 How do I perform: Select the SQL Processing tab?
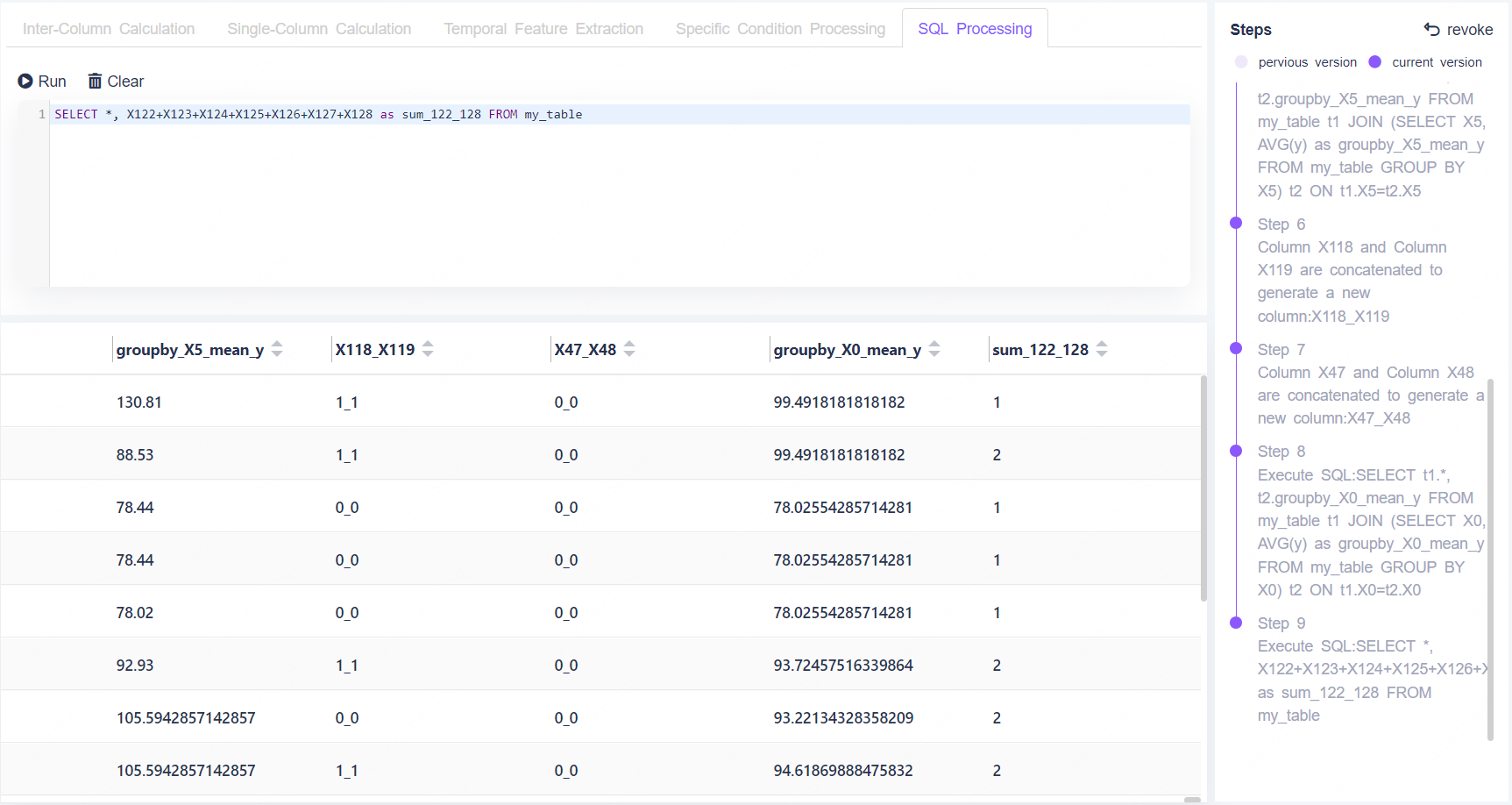pos(975,28)
